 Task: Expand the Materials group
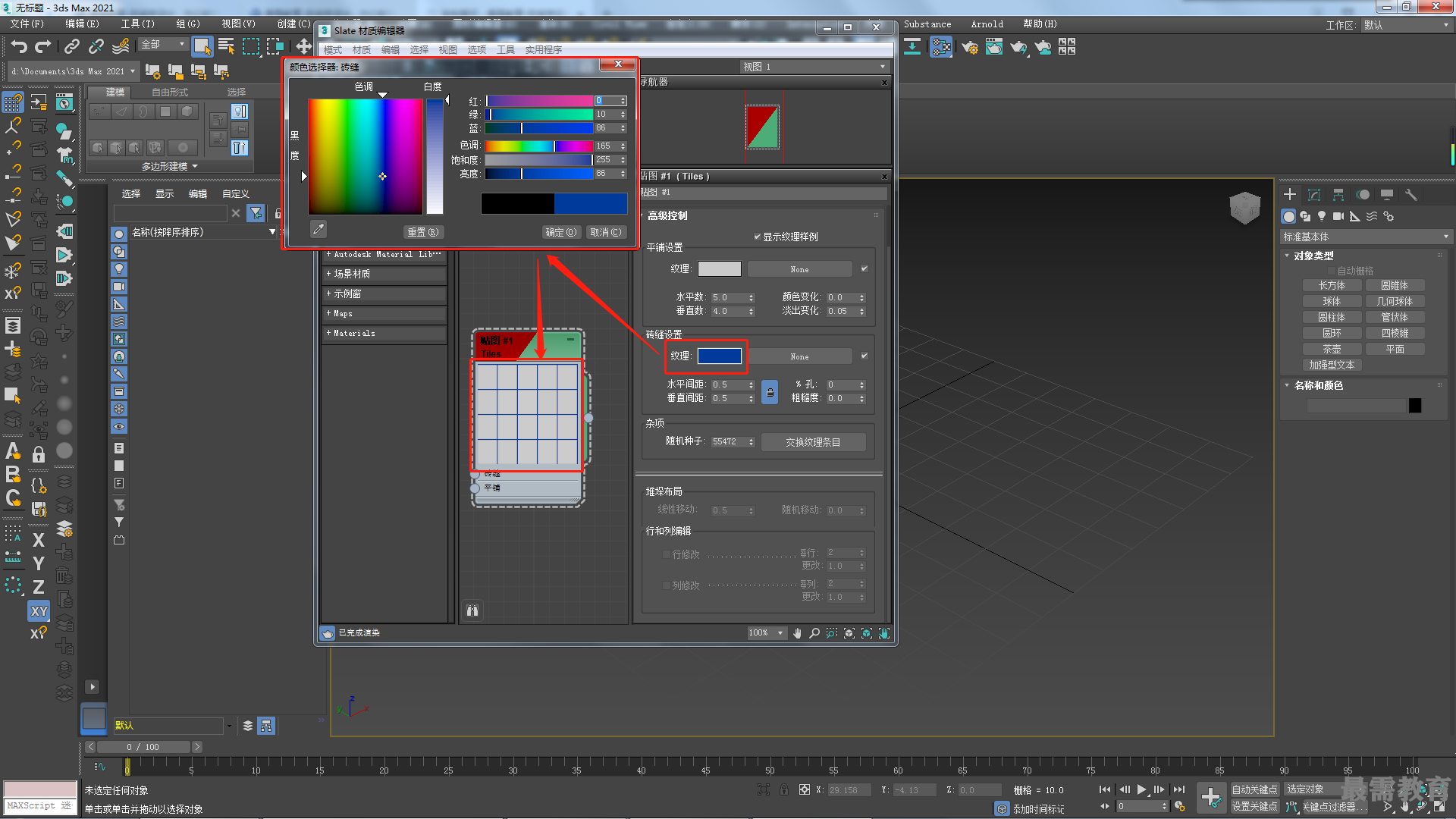(x=384, y=334)
